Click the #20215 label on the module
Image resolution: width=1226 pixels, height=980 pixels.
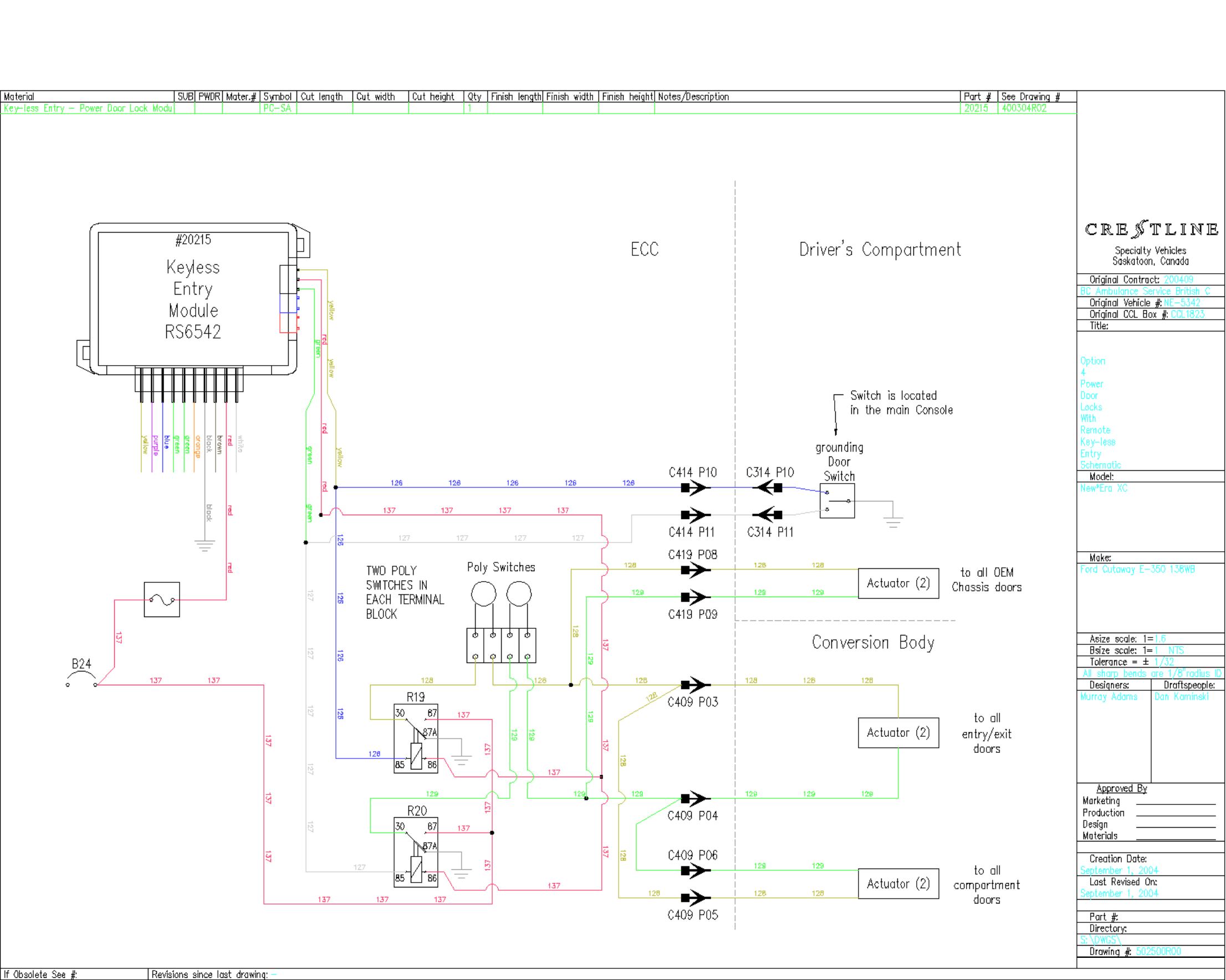click(193, 240)
